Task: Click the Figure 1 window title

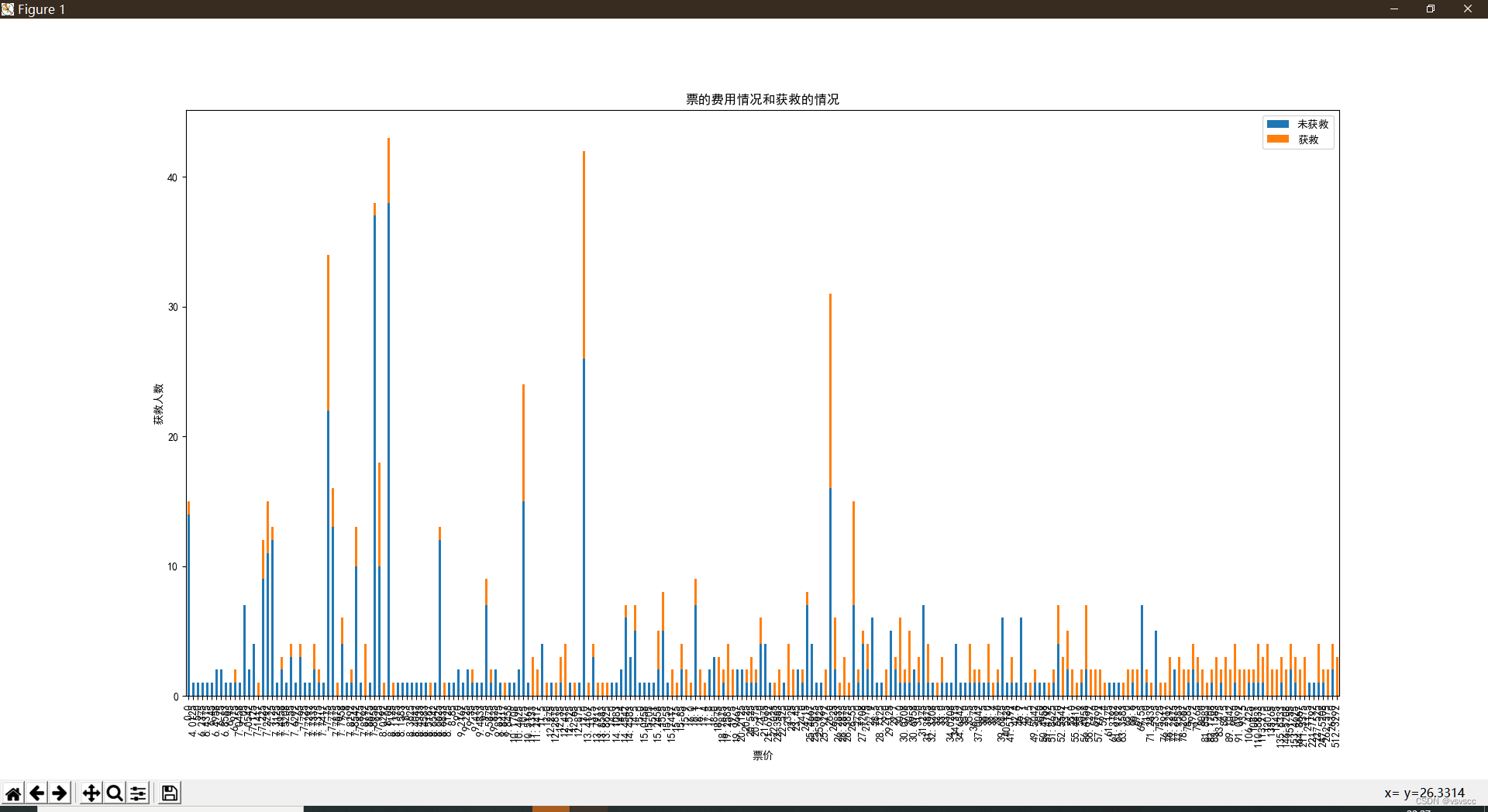Action: click(x=42, y=9)
